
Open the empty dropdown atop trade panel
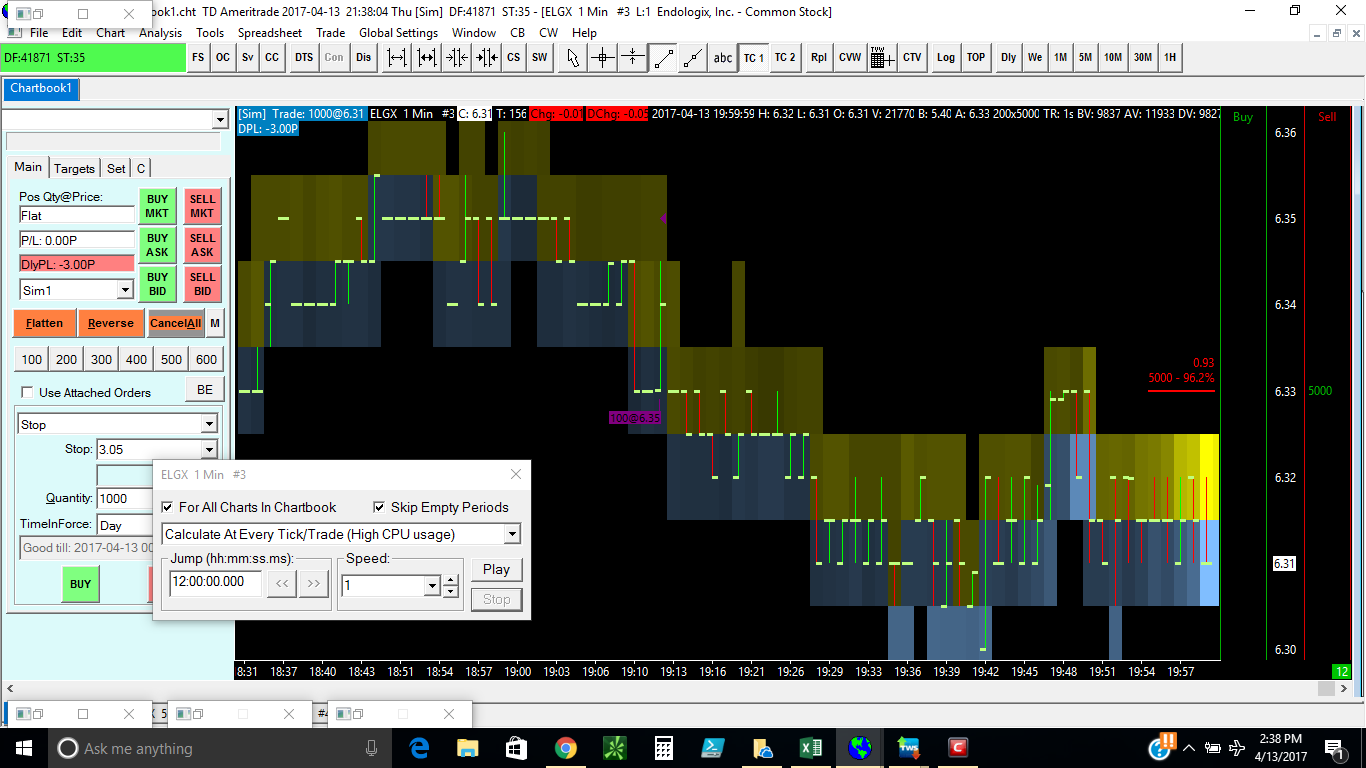[220, 120]
